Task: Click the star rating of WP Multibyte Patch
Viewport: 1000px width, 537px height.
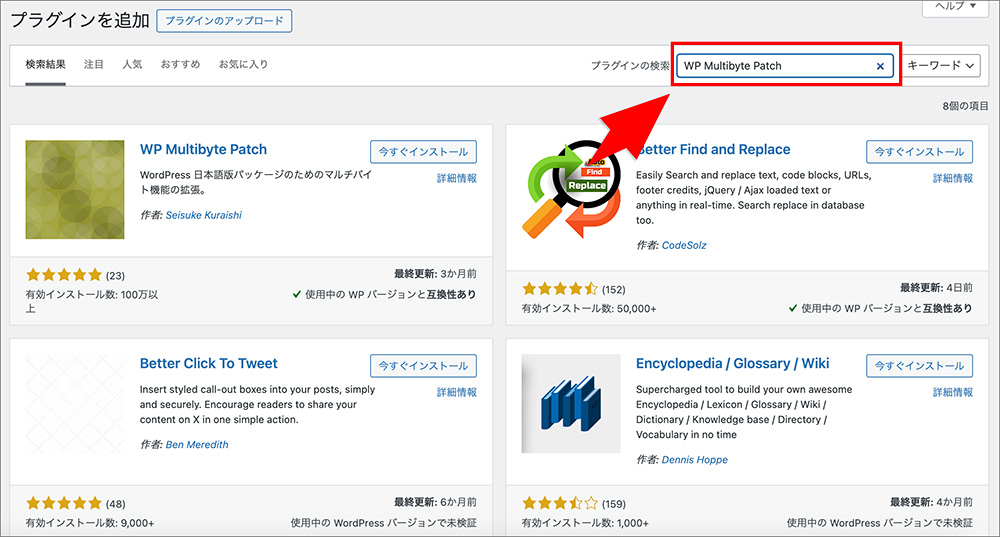Action: [64, 276]
